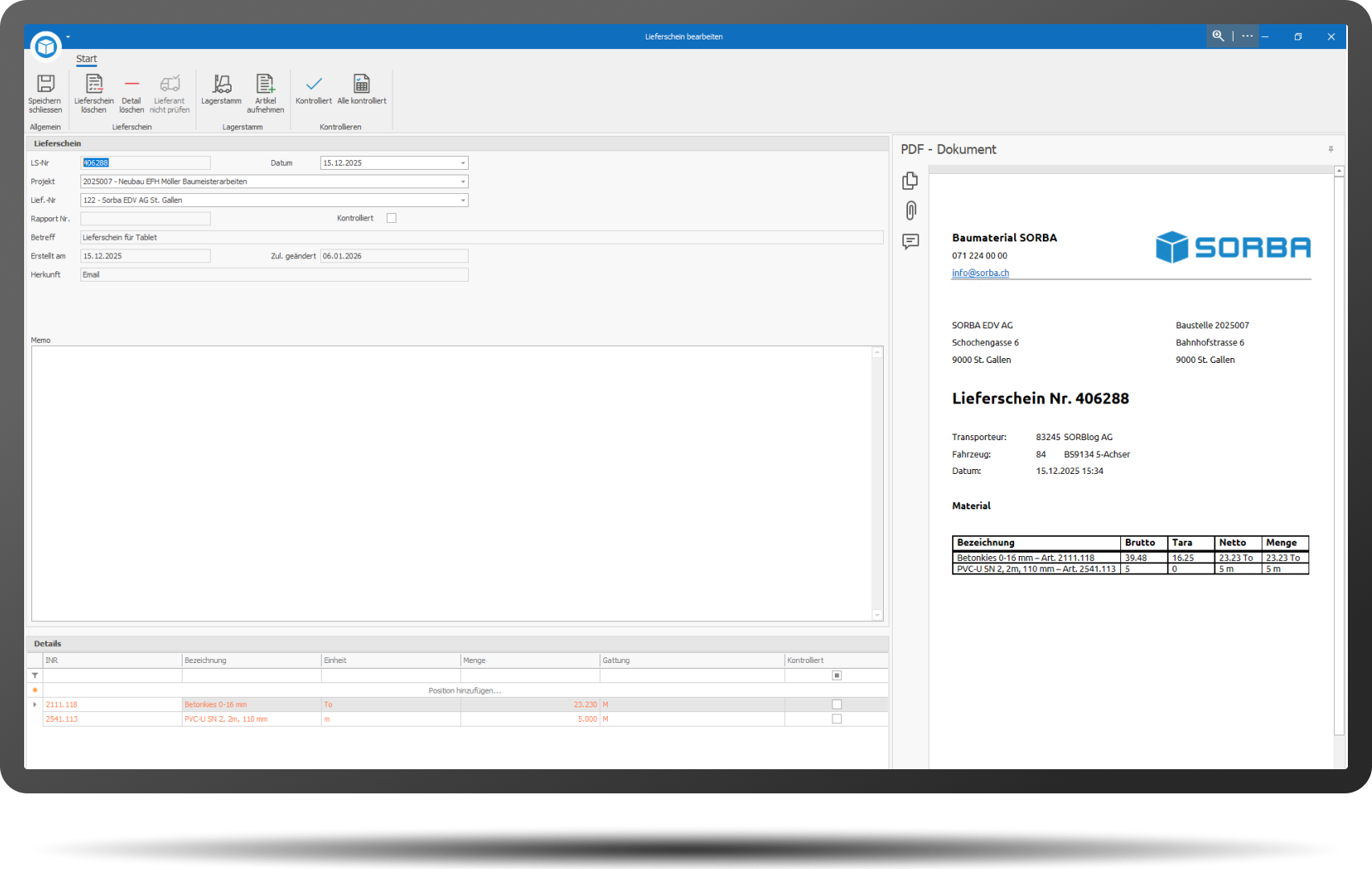Click the Speichern schliessen icon
This screenshot has height=869, width=1372.
[x=46, y=84]
